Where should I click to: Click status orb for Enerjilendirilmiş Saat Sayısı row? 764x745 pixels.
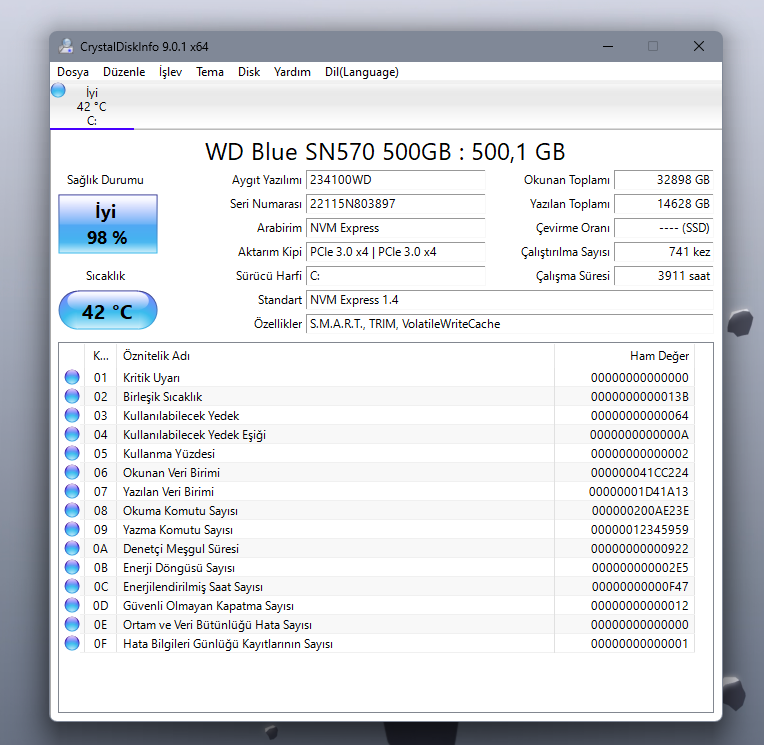[x=72, y=586]
